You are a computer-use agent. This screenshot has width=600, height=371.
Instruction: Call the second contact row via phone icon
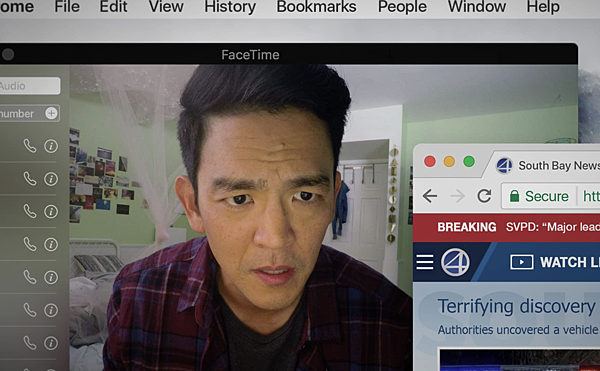[30, 179]
